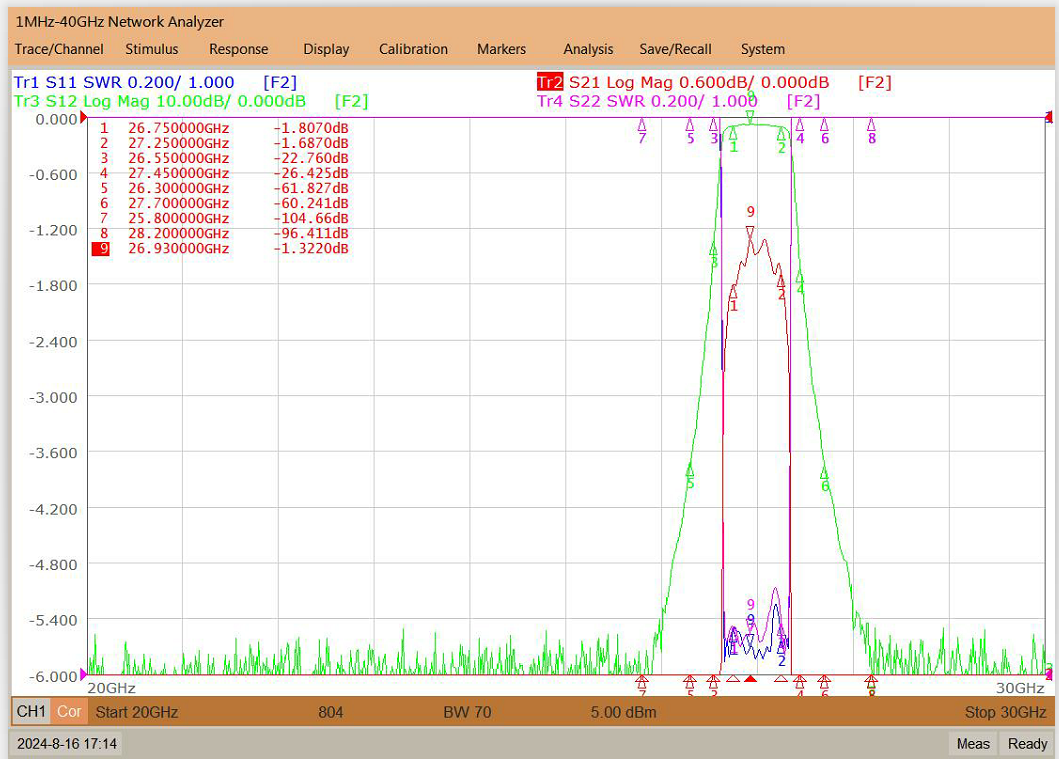Click the filled red active marker triangle on bottom axis

tap(750, 678)
